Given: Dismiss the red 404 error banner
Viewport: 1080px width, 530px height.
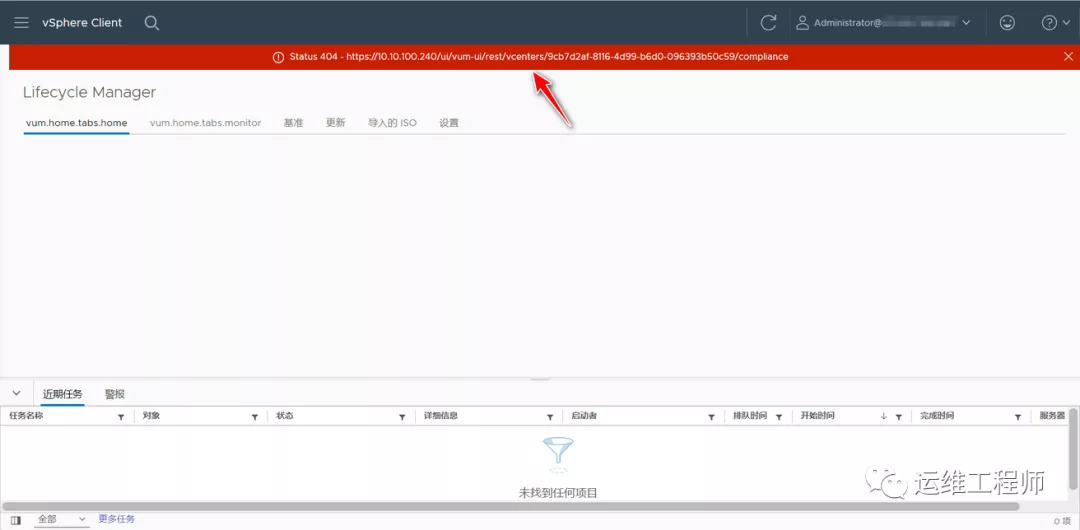Looking at the screenshot, I should (1068, 57).
